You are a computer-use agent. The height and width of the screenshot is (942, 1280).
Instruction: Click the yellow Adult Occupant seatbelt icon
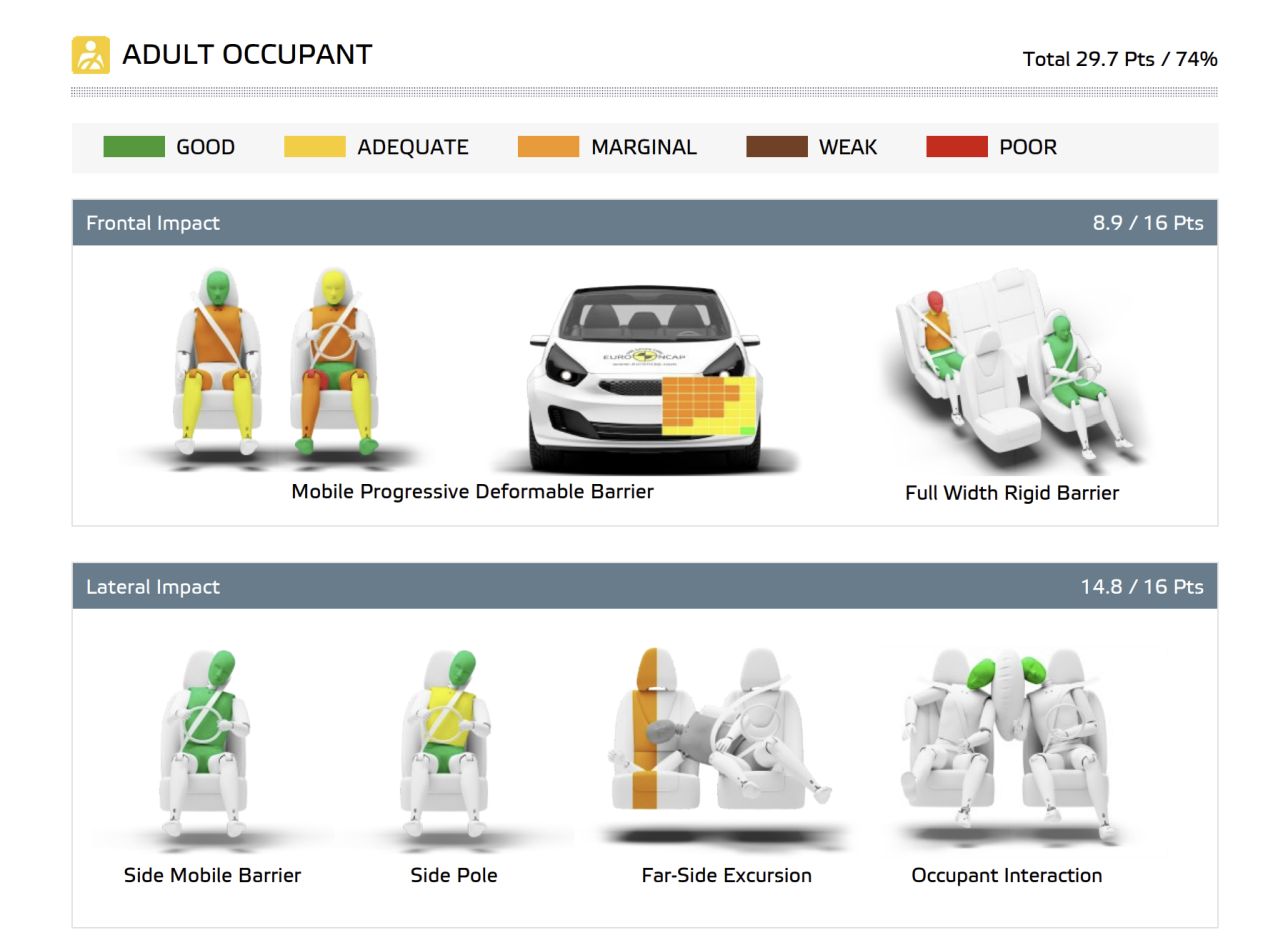tap(91, 55)
